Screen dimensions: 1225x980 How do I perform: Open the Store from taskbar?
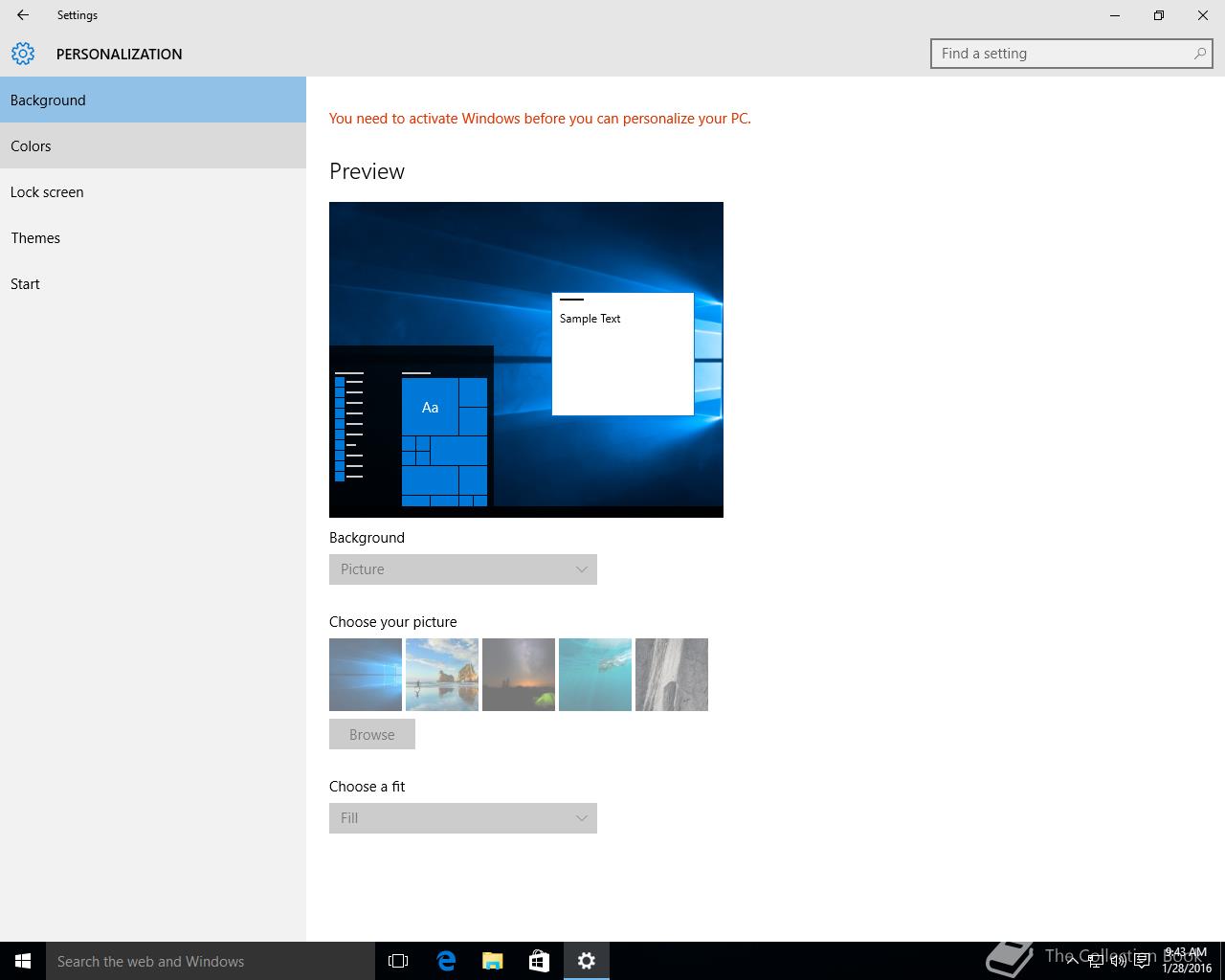pyautogui.click(x=540, y=961)
